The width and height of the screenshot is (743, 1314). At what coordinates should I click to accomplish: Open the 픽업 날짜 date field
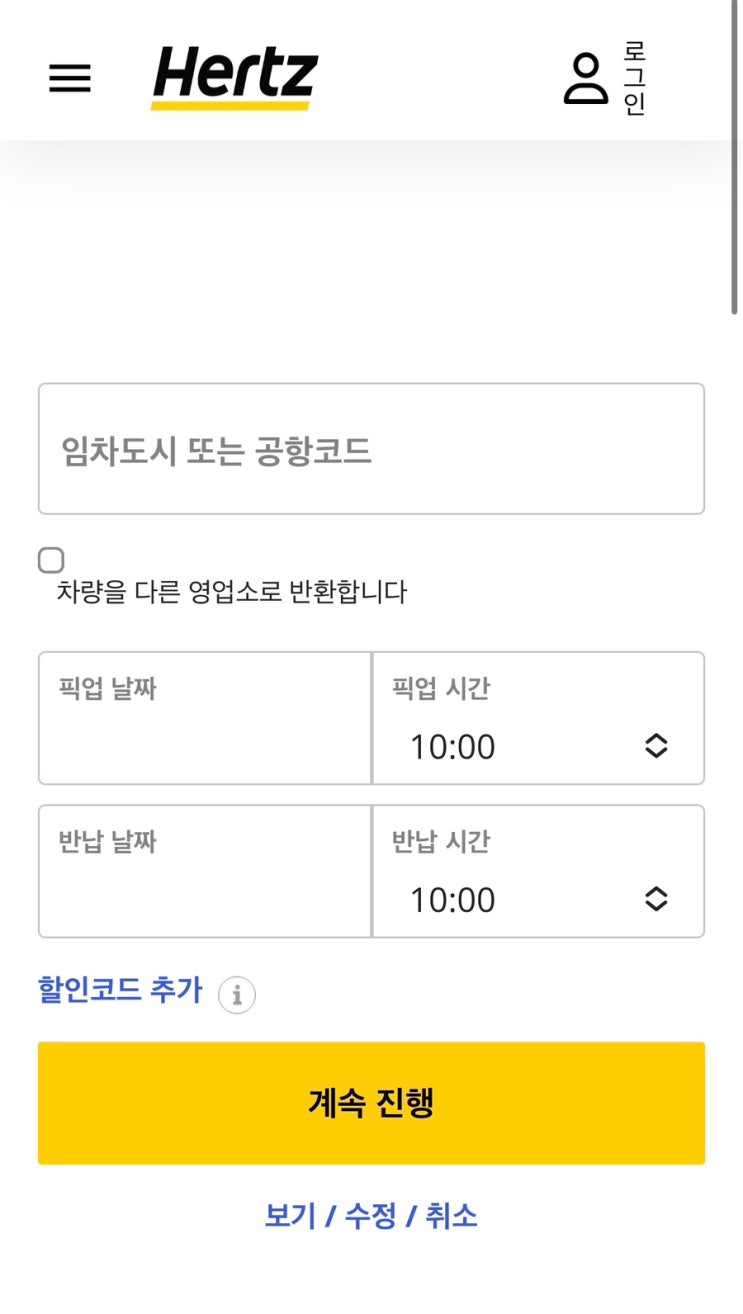(205, 718)
